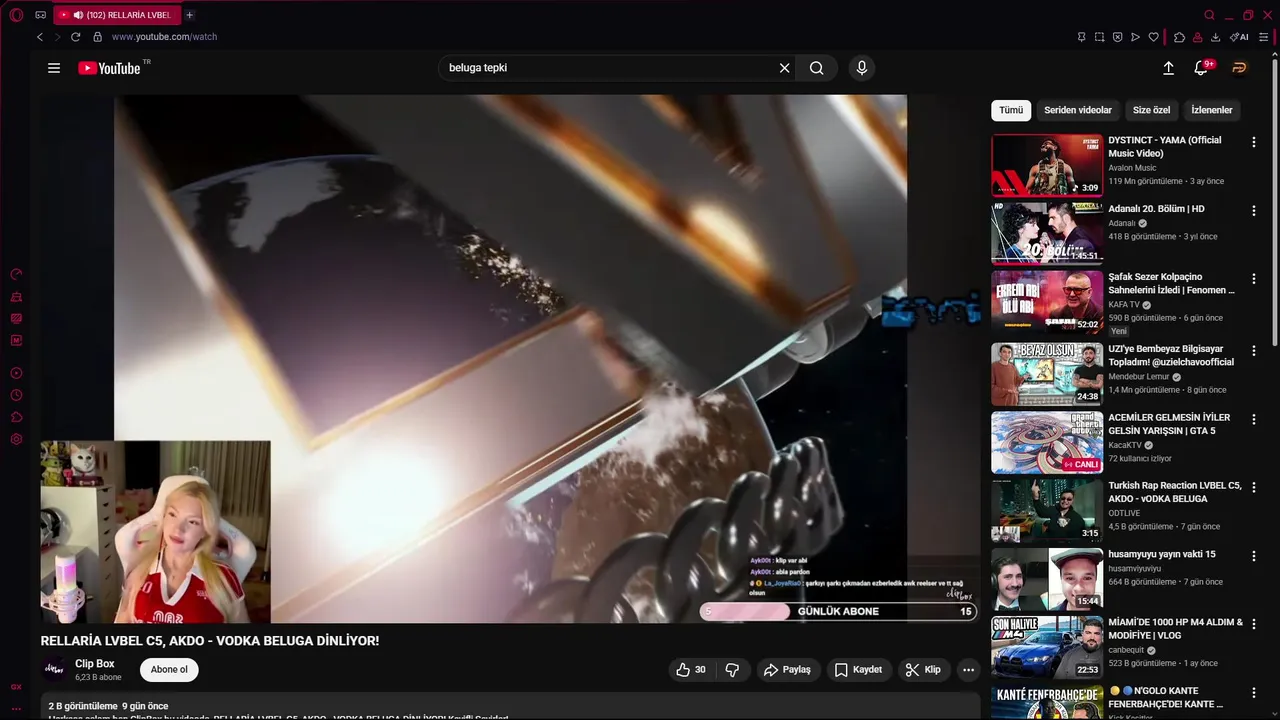Open GX Control sidebar speedometer icon
The width and height of the screenshot is (1280, 720).
pyautogui.click(x=16, y=274)
